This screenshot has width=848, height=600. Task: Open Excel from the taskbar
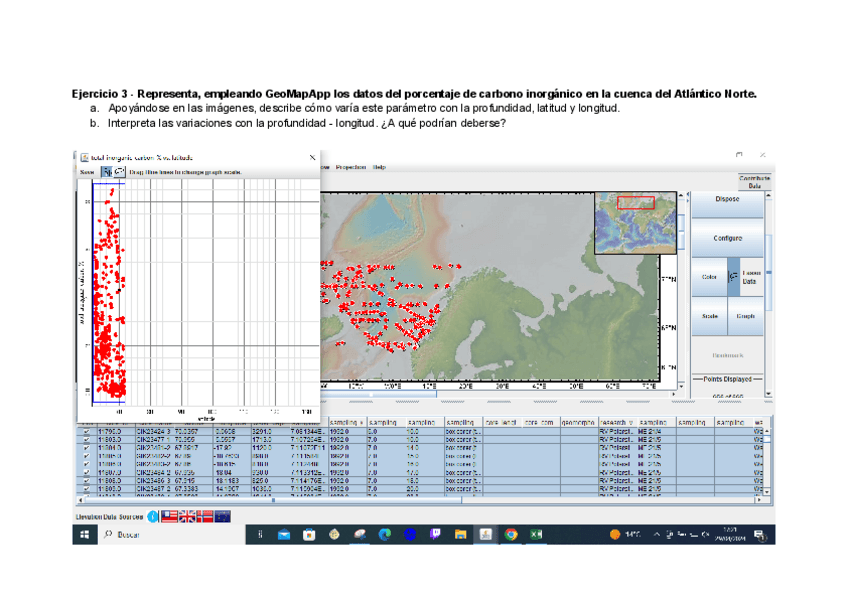pyautogui.click(x=536, y=535)
